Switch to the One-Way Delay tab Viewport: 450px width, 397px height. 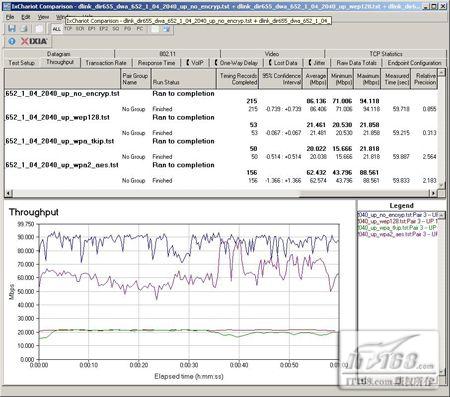click(x=237, y=63)
